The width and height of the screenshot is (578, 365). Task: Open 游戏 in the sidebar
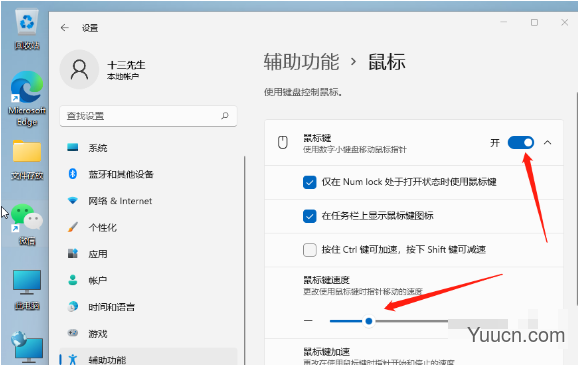[x=148, y=333]
